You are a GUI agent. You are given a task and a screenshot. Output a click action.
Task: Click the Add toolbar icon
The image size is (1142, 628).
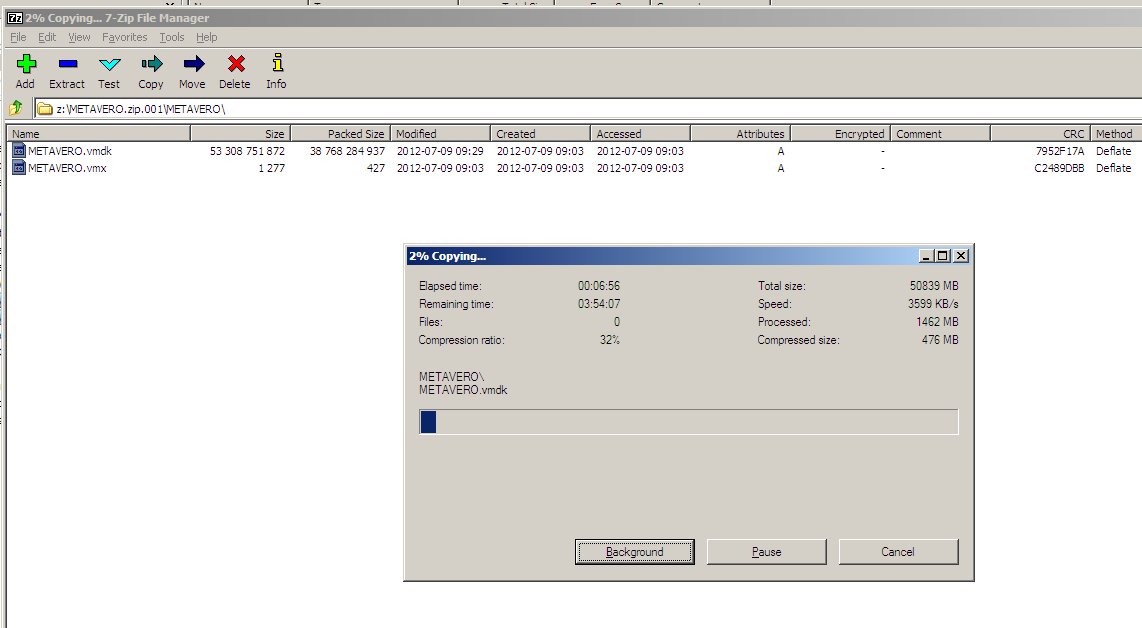tap(26, 64)
